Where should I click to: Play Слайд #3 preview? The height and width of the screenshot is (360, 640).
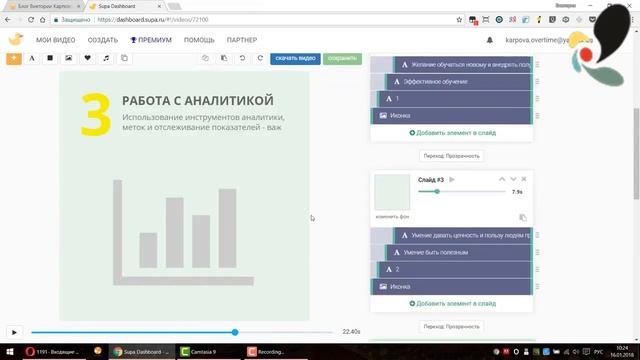click(452, 180)
